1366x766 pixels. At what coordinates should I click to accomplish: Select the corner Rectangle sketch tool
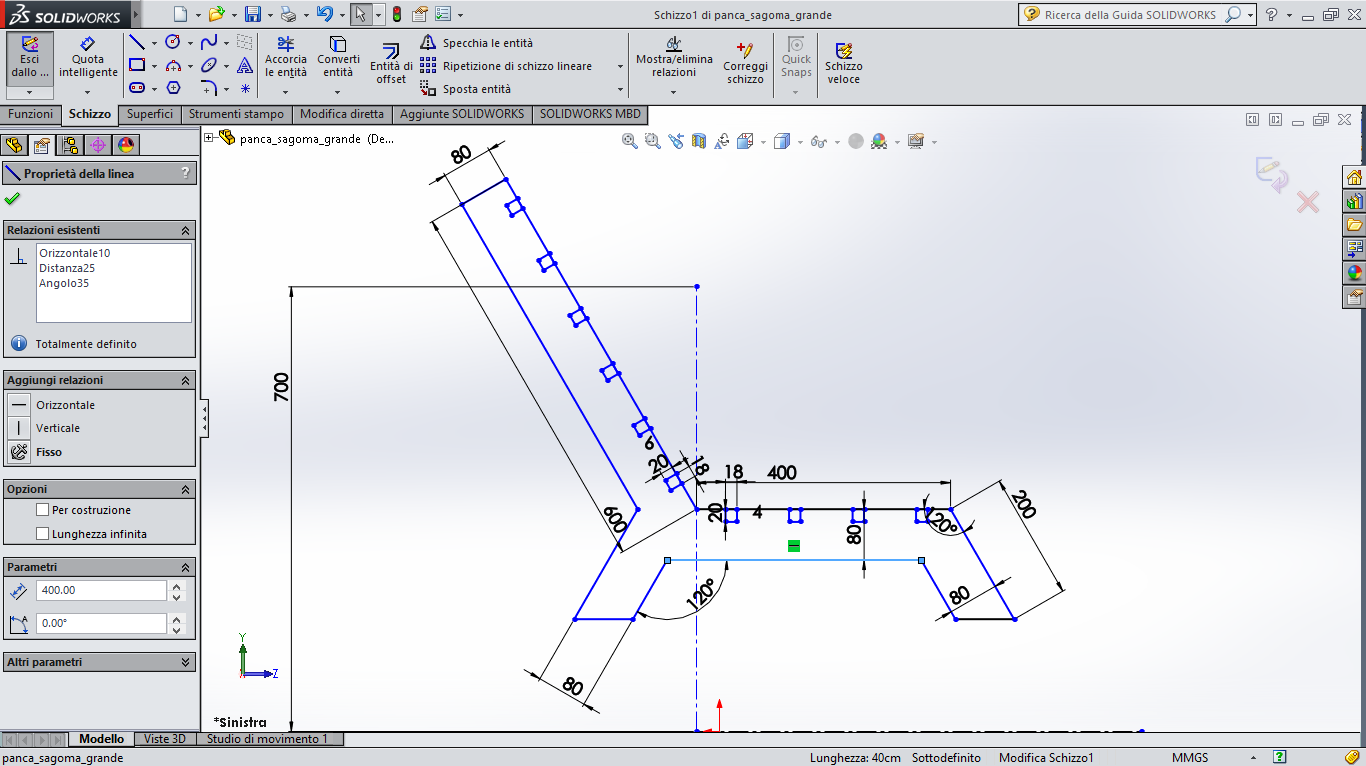click(137, 66)
